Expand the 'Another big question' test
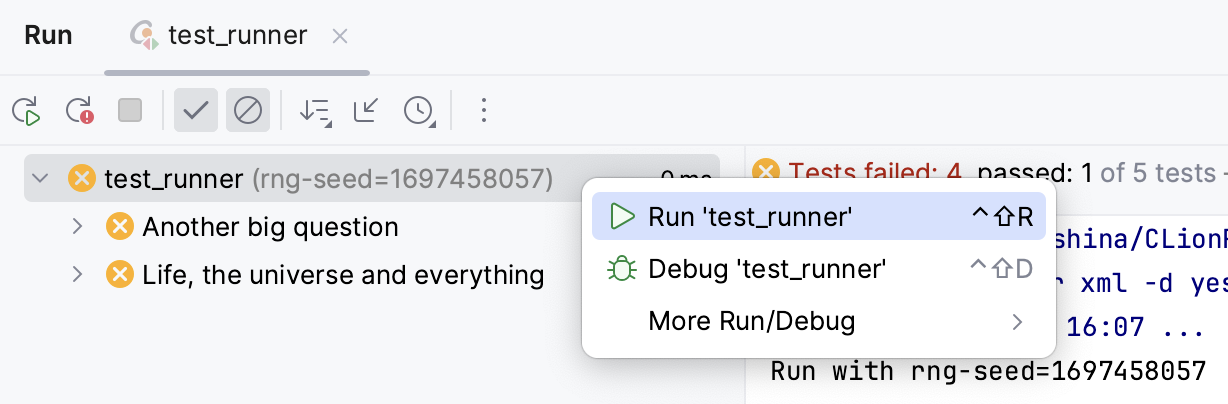The width and height of the screenshot is (1228, 404). [78, 227]
